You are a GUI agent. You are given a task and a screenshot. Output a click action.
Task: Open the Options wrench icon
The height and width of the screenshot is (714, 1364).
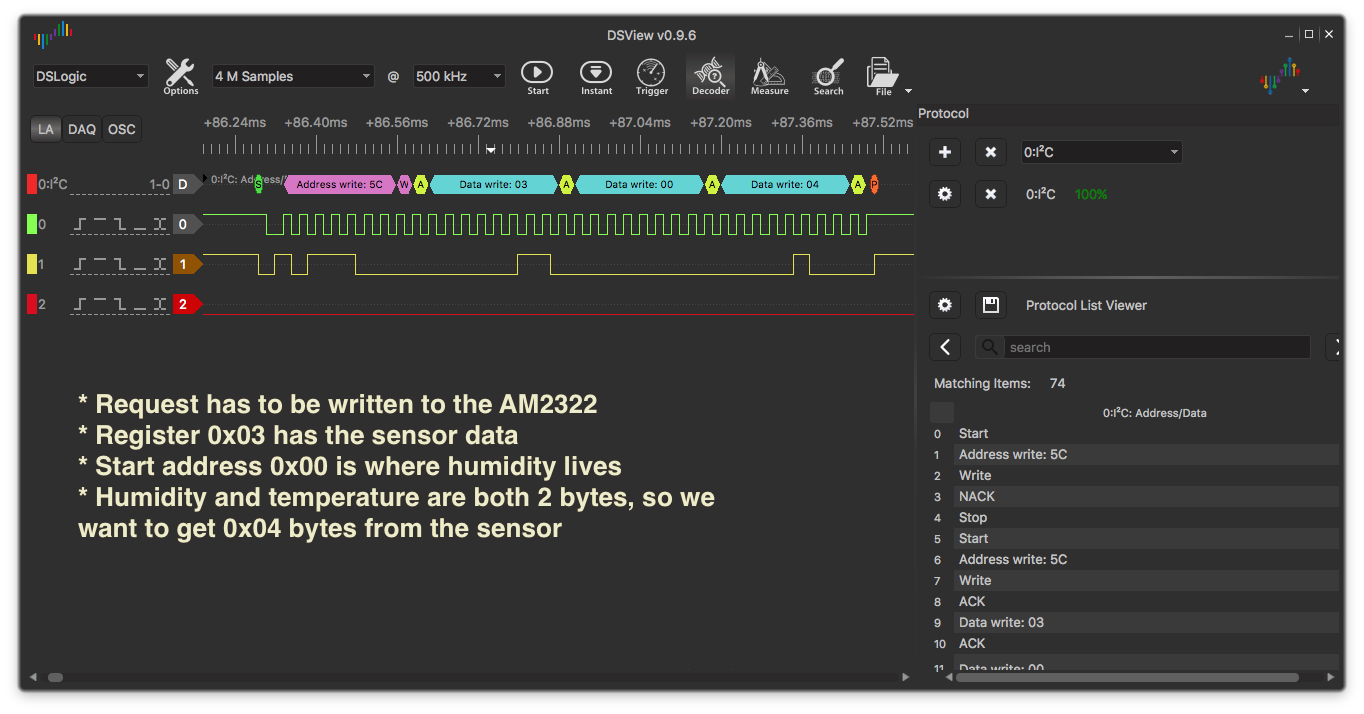(x=180, y=75)
